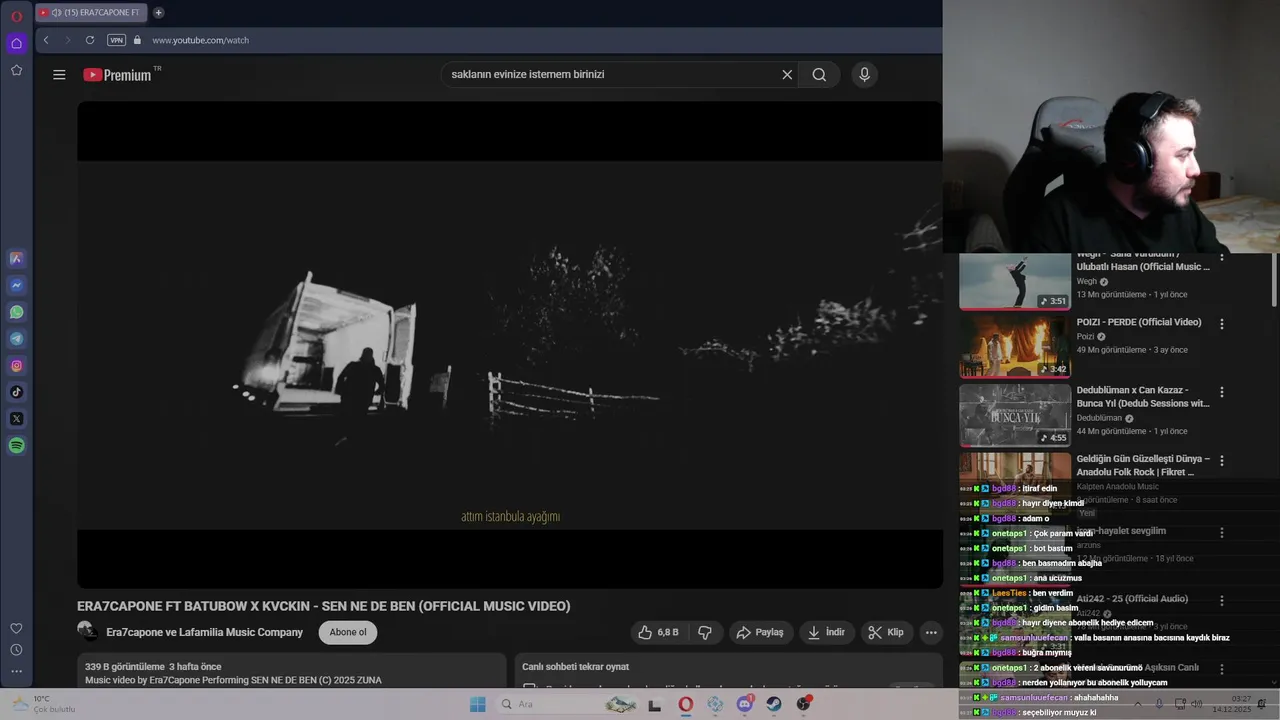Reload the YouTube page
Viewport: 1280px width, 720px height.
[x=90, y=40]
